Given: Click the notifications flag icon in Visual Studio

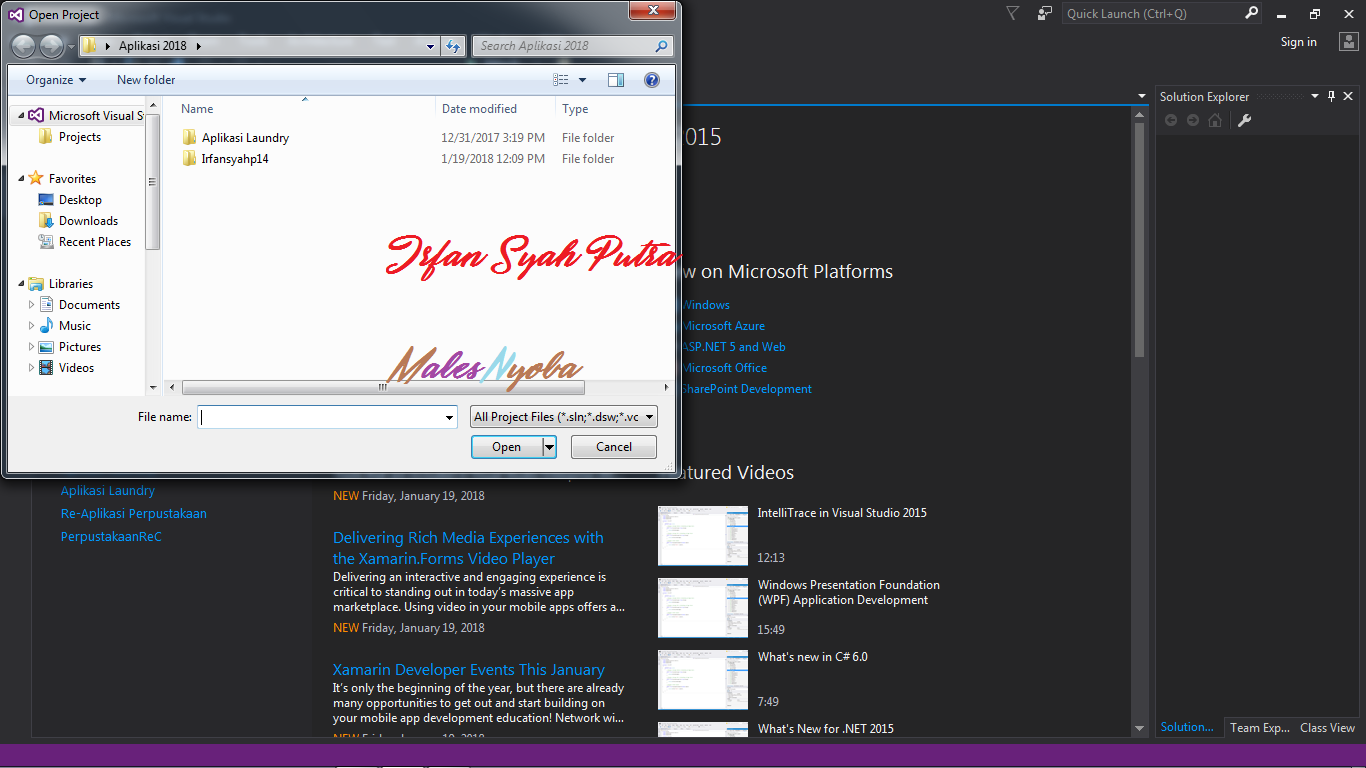Looking at the screenshot, I should pyautogui.click(x=1012, y=13).
